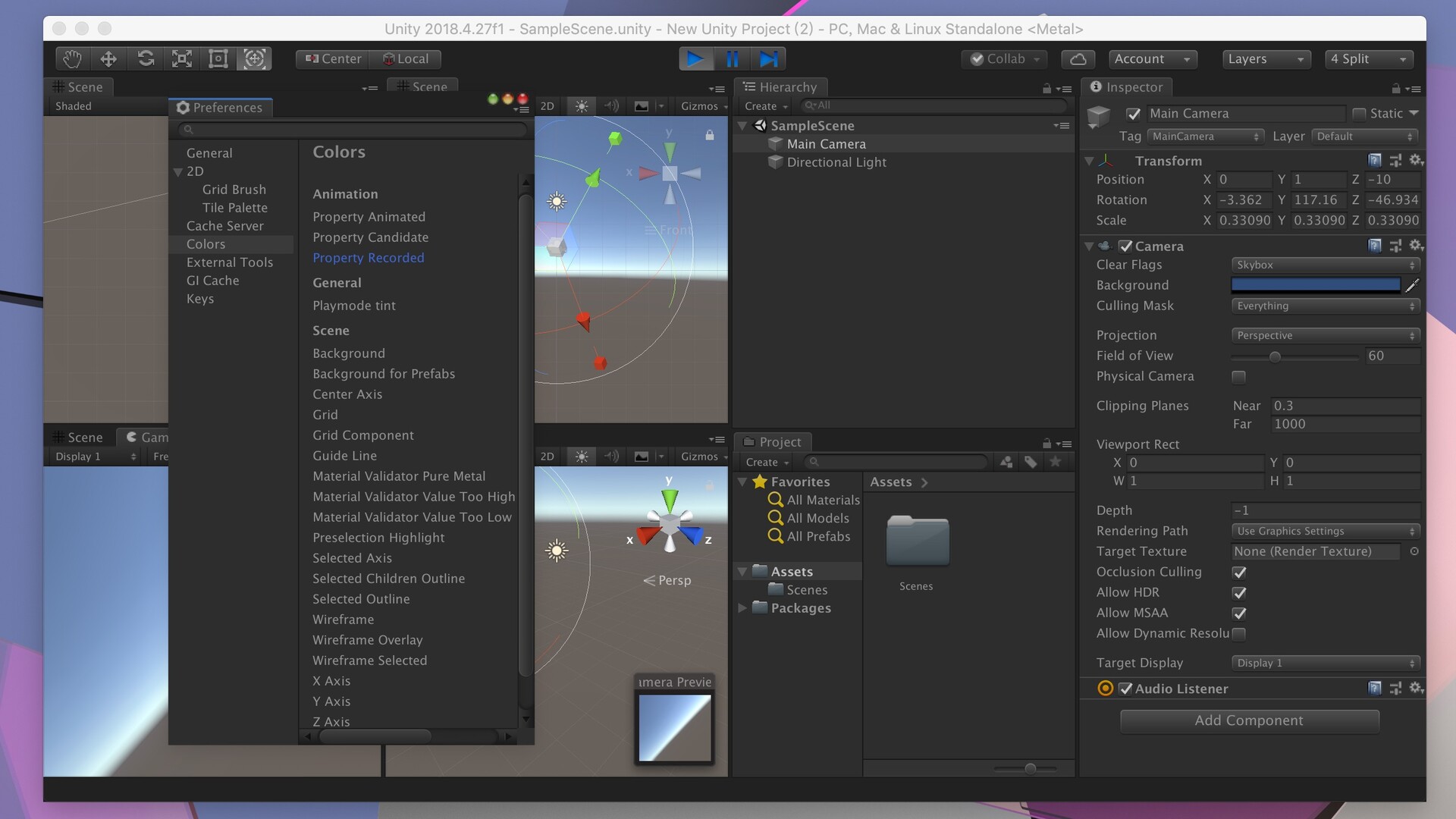Select Keys in Preferences sidebar
This screenshot has width=1456, height=819.
200,299
